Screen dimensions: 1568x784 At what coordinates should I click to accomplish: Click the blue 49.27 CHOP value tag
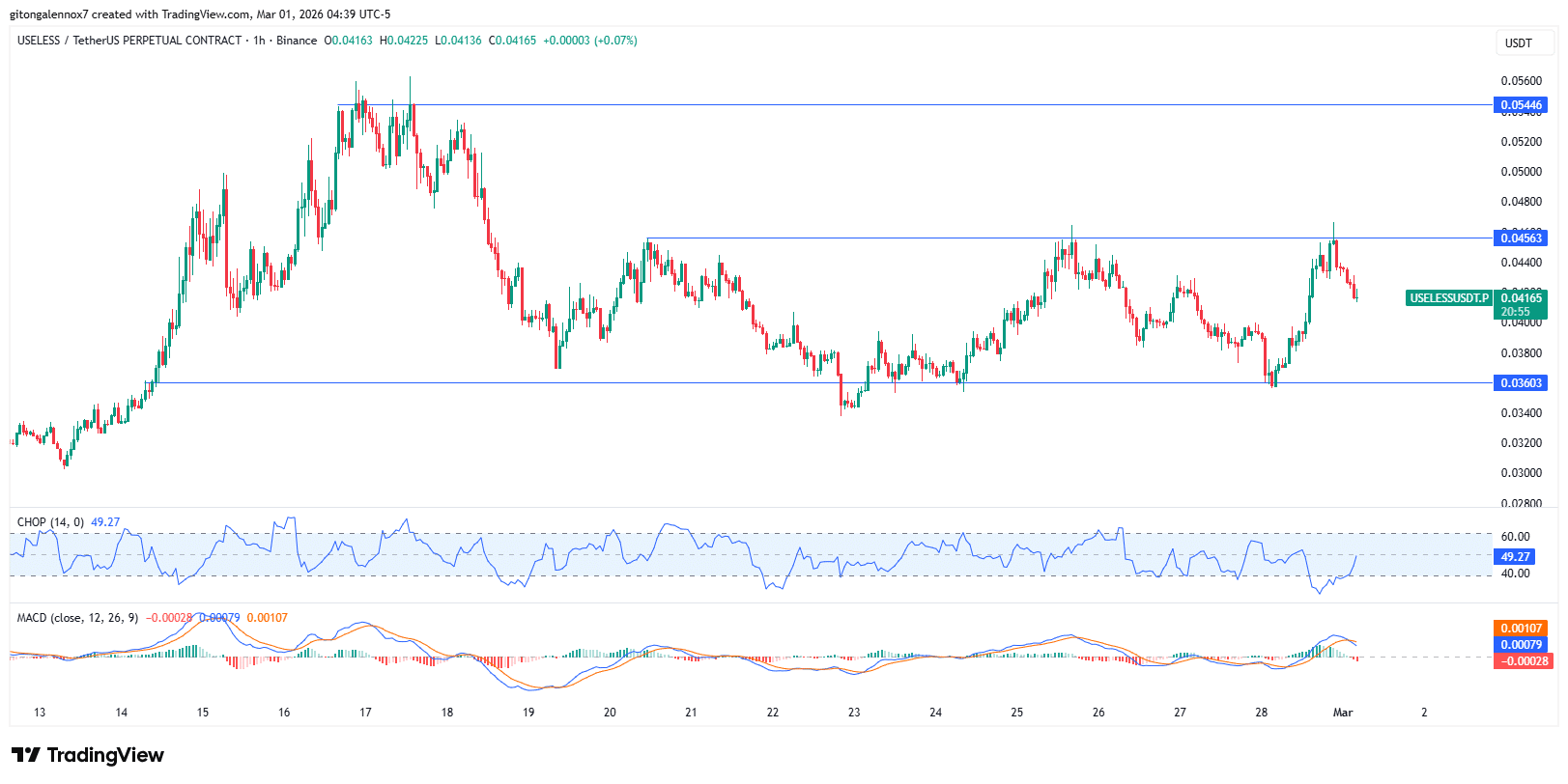pyautogui.click(x=1515, y=557)
